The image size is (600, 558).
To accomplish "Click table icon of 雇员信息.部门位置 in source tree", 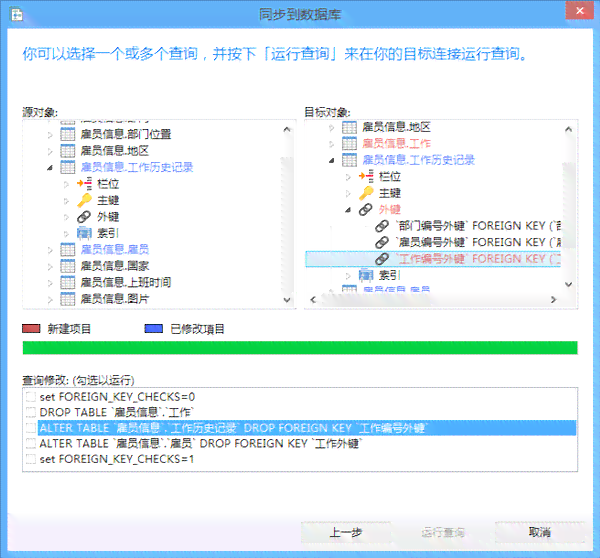I will 68,134.
